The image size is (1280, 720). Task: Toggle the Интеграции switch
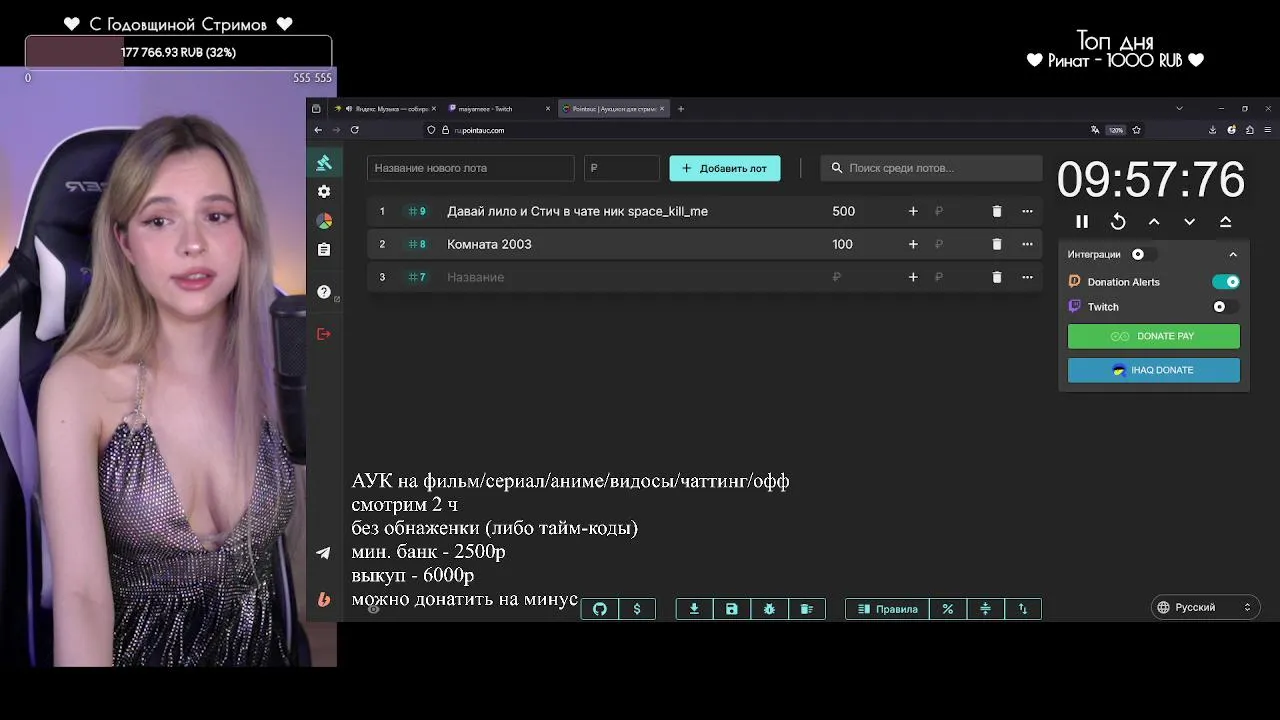tap(1143, 254)
